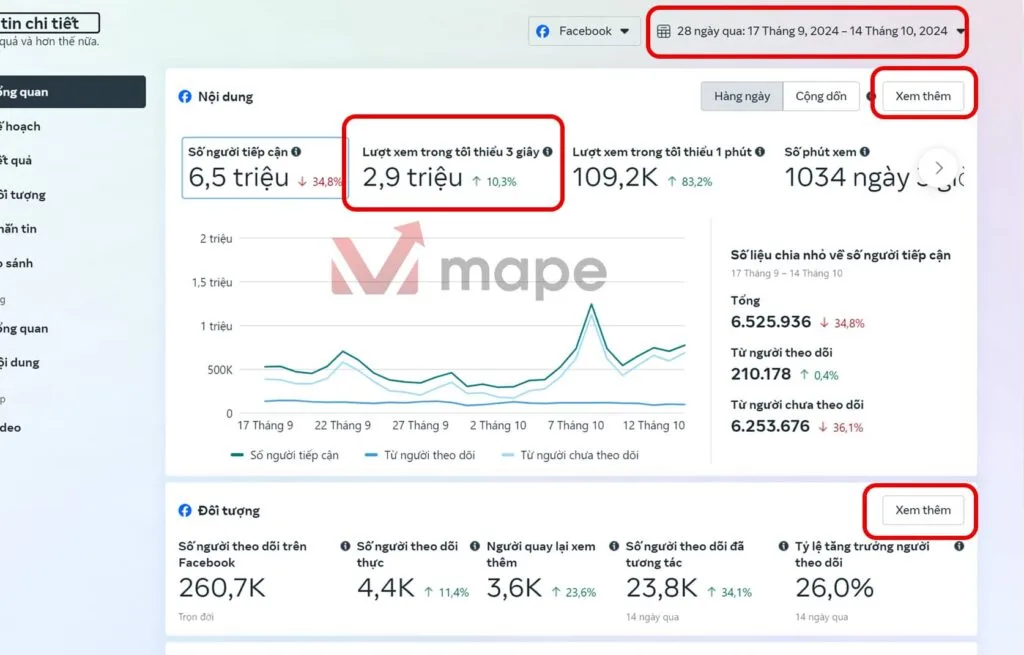The width and height of the screenshot is (1024, 655).
Task: Click right chevron to show more metrics
Action: pyautogui.click(x=938, y=167)
